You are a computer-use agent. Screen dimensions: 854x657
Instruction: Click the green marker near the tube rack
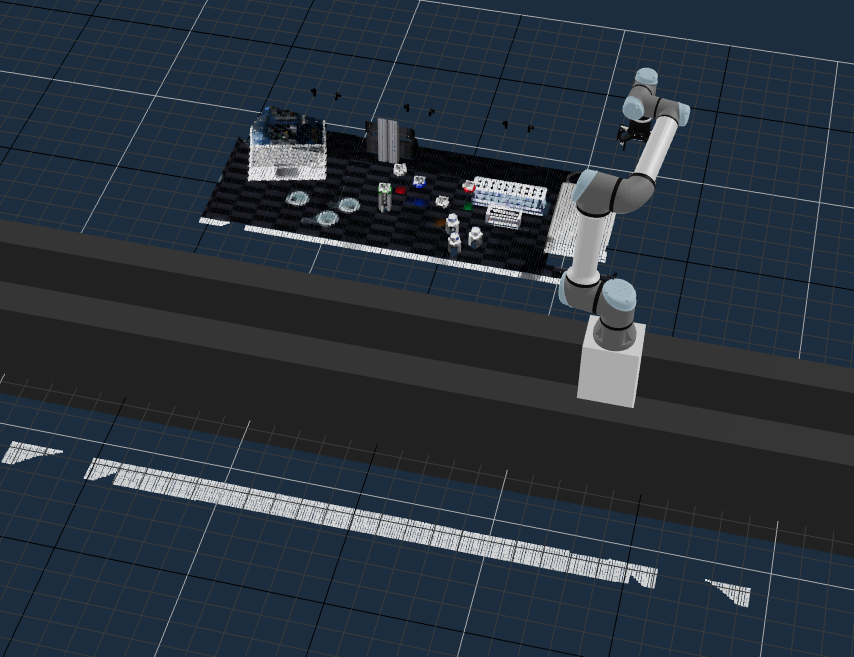468,208
